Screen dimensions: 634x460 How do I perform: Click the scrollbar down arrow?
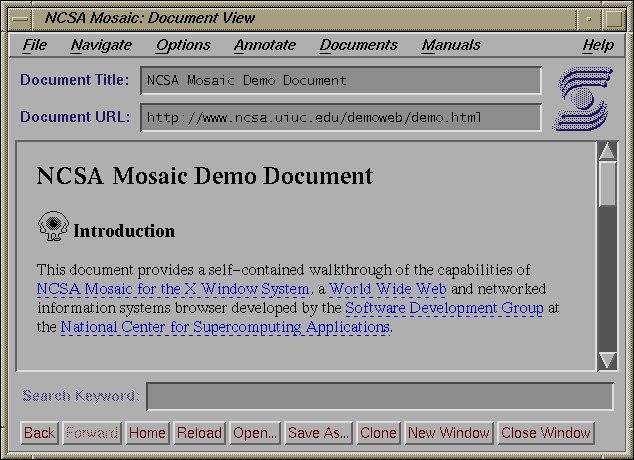click(x=607, y=360)
